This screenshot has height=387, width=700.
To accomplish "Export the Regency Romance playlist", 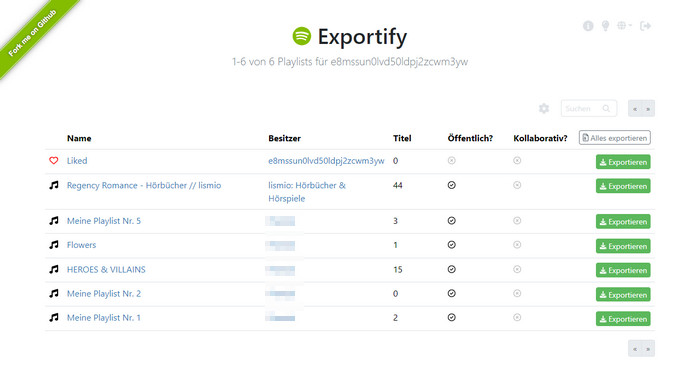I will pyautogui.click(x=623, y=186).
